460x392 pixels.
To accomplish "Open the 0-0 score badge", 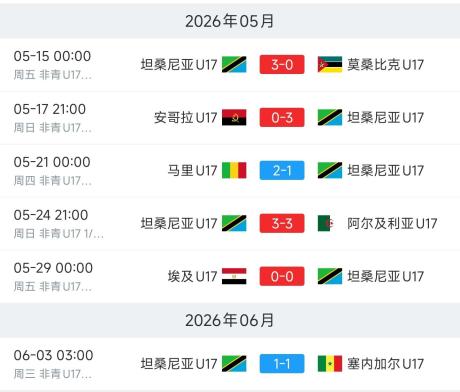I will tap(282, 276).
